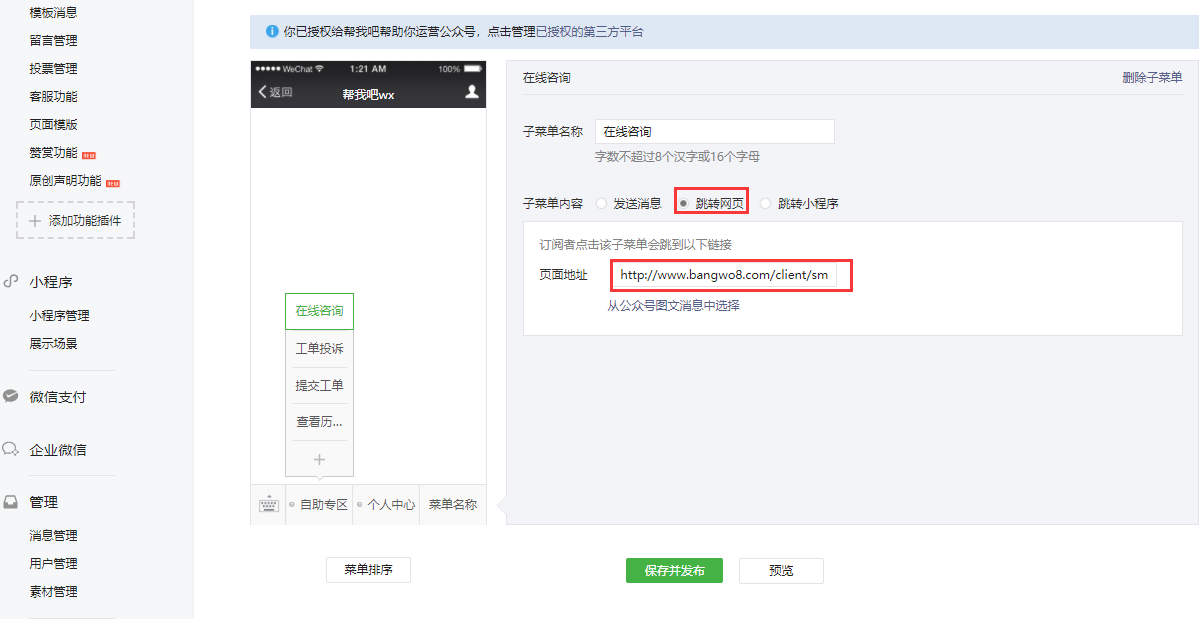Click the 微信支付 icon in sidebar
This screenshot has height=619, width=1199.
[11, 396]
